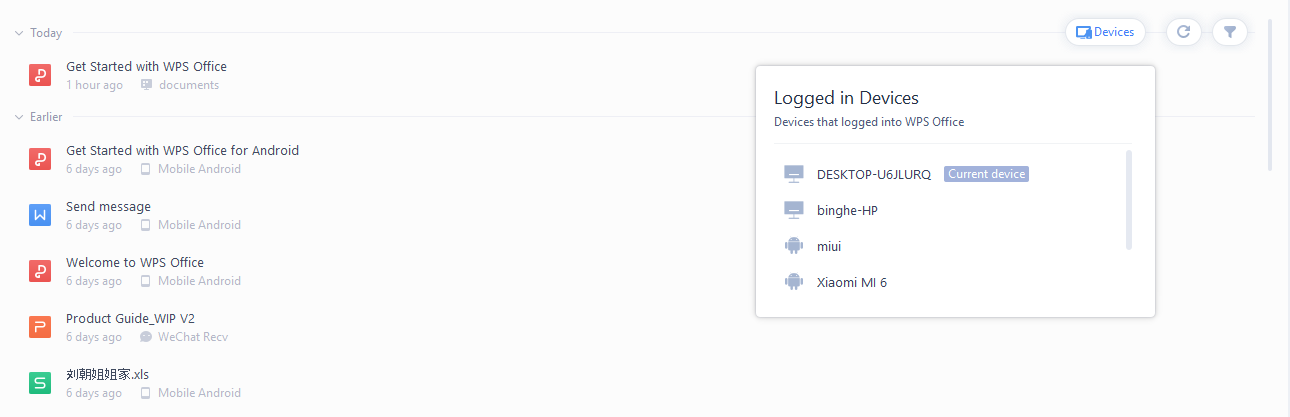Click the Logged in Devices list scrollbar
The image size is (1290, 417).
tap(1129, 199)
